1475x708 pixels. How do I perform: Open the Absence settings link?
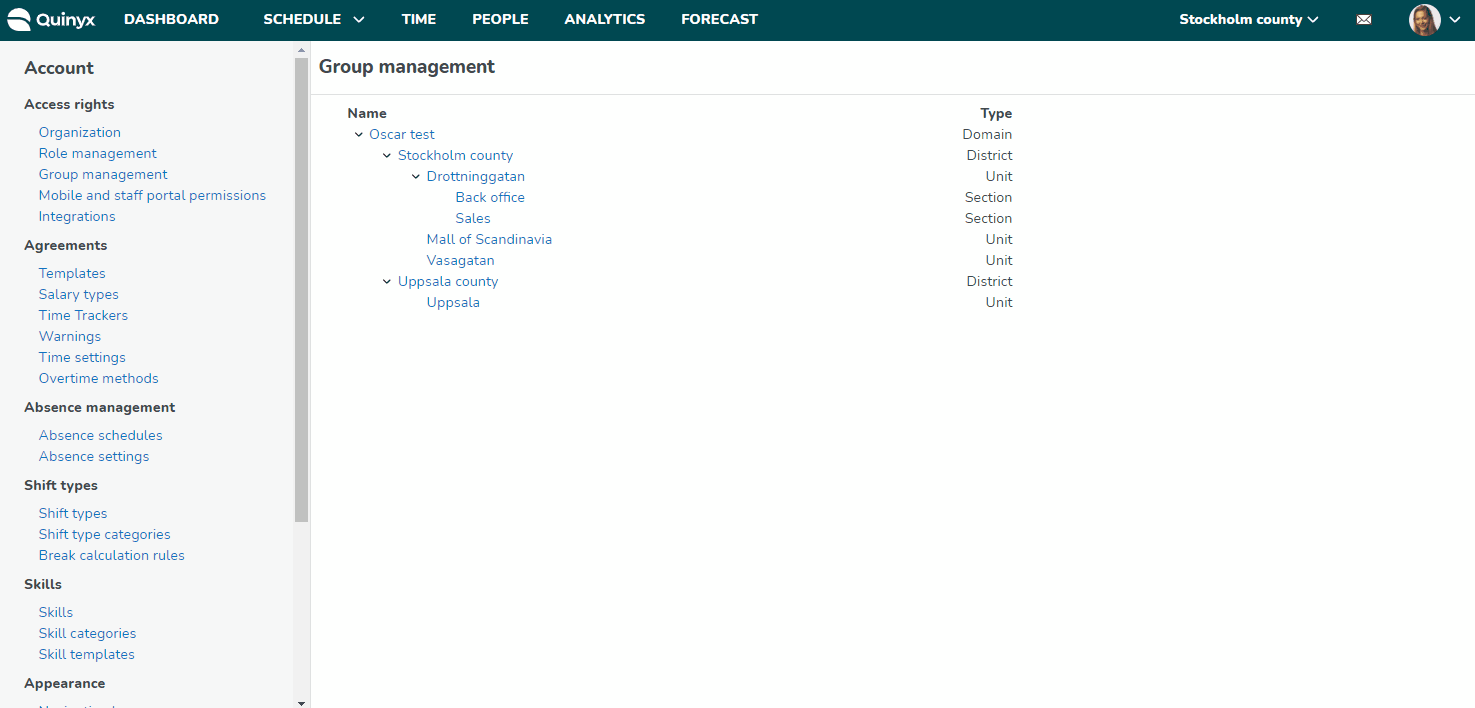point(94,456)
